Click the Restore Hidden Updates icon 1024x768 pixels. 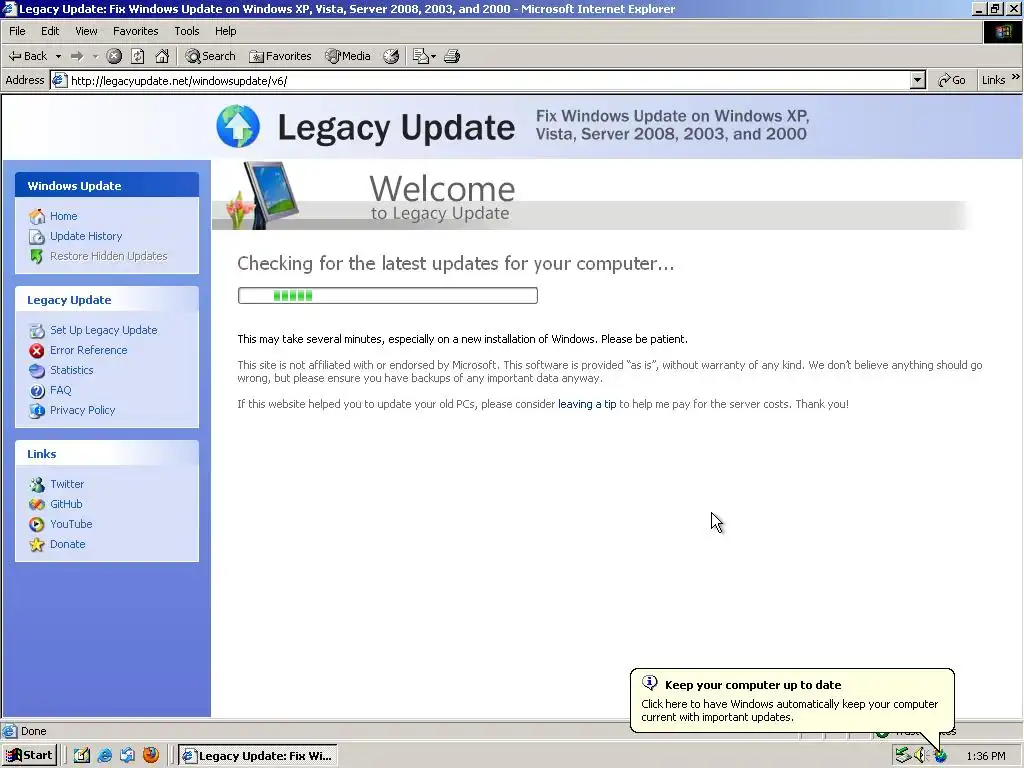pyautogui.click(x=37, y=257)
